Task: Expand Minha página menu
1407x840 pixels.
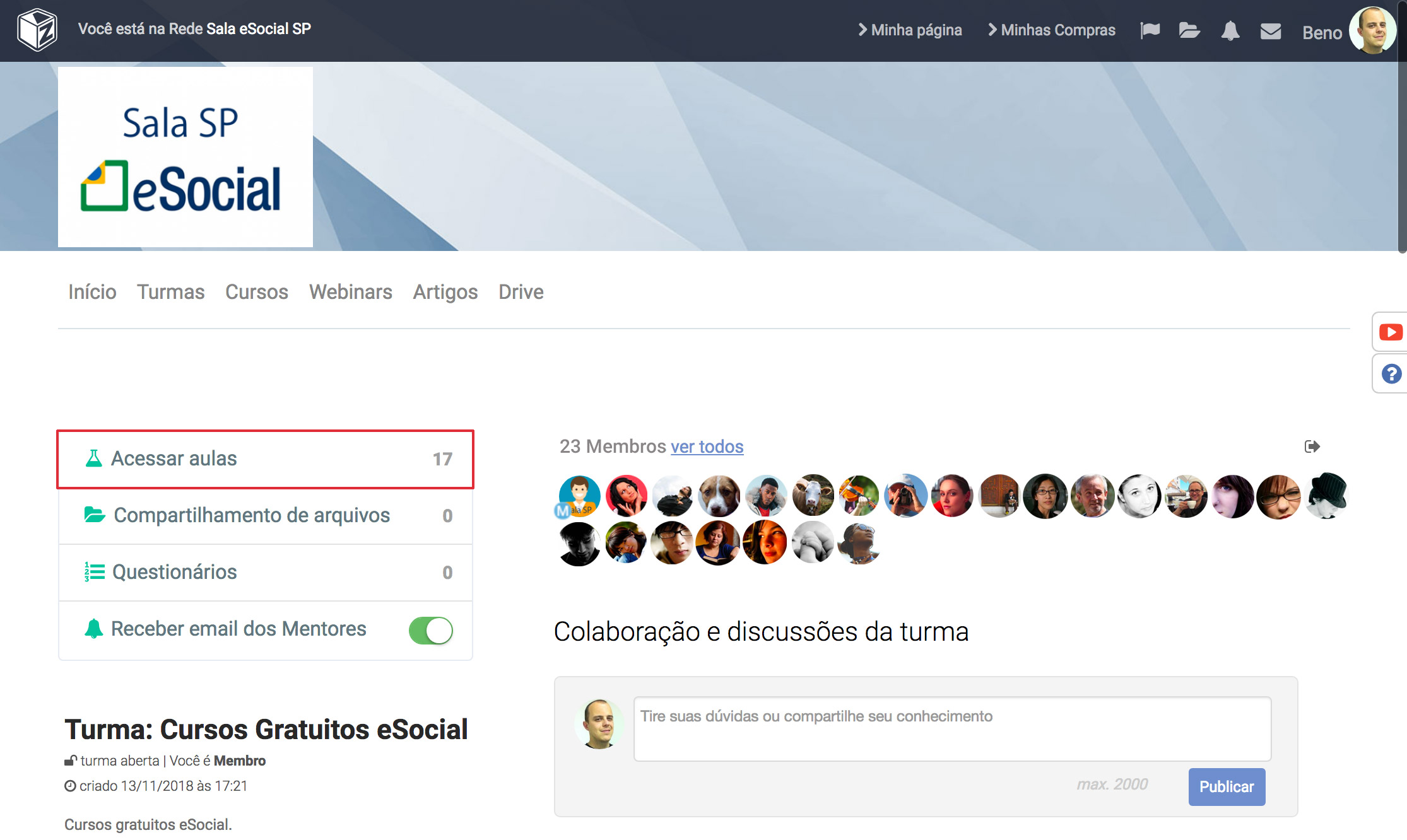Action: (x=910, y=30)
